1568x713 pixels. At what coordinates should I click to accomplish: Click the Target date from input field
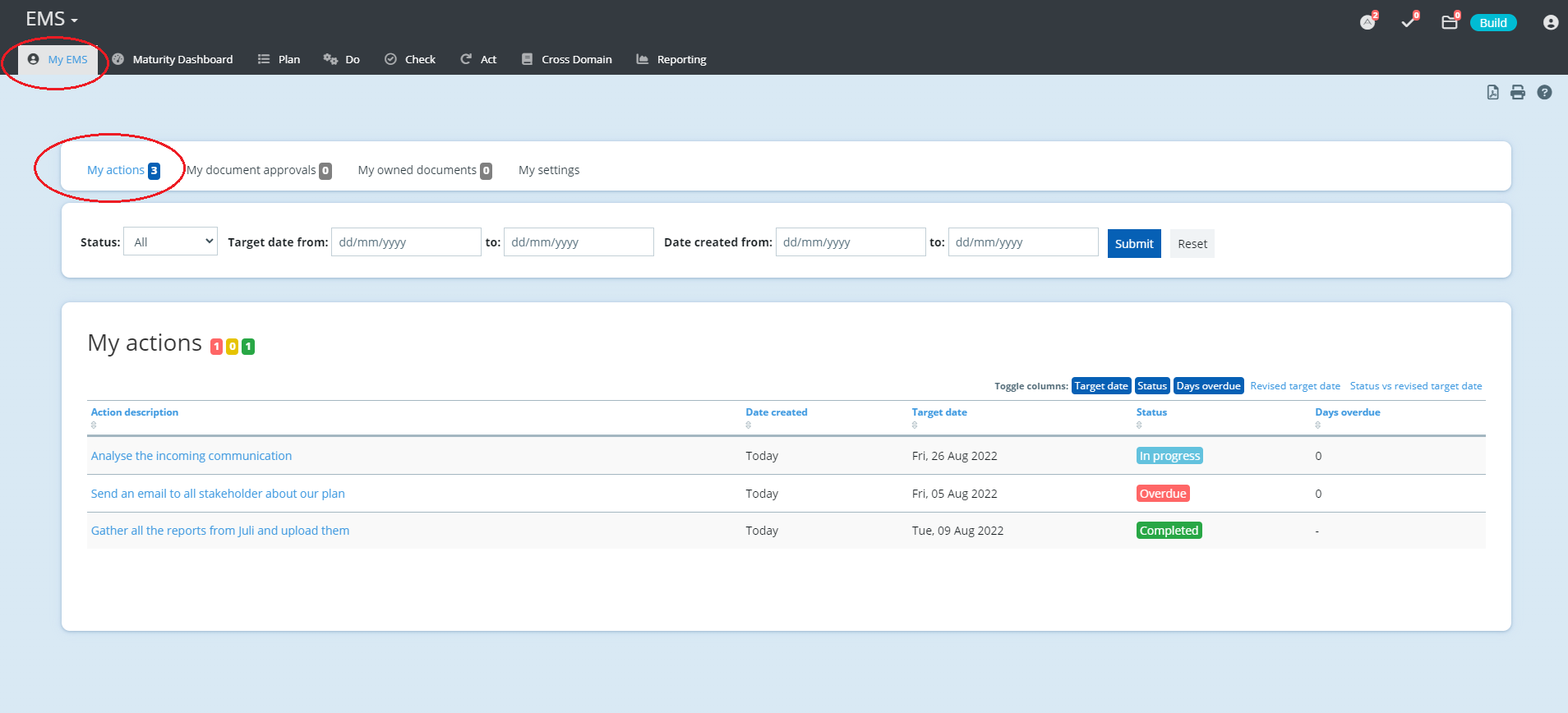(406, 242)
